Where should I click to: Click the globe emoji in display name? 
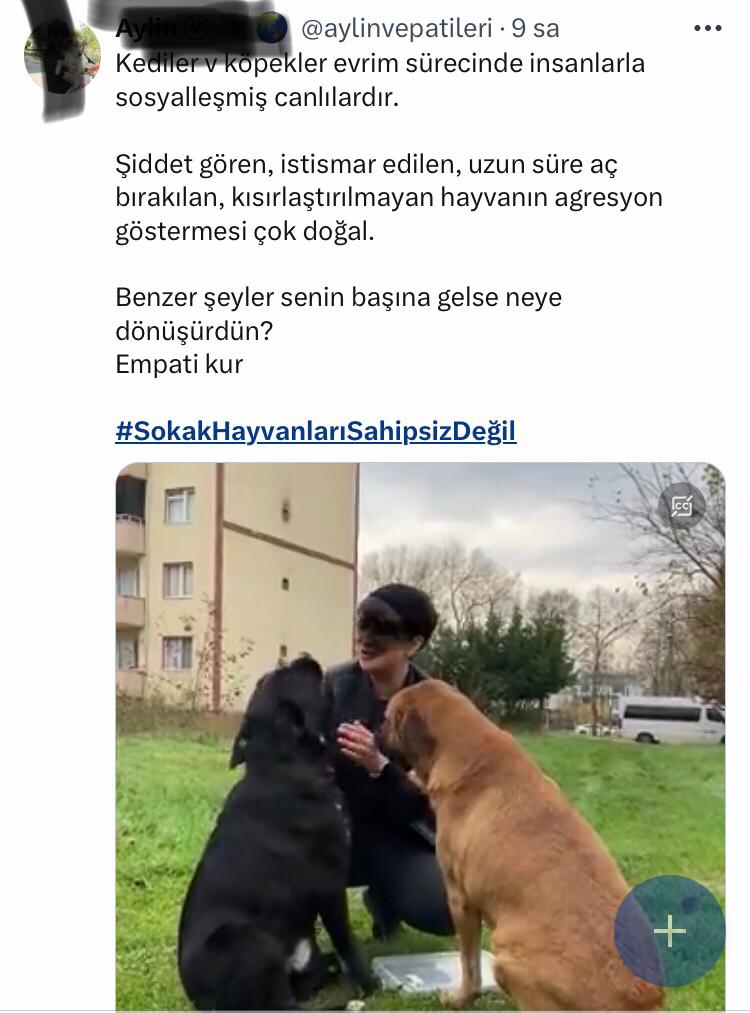click(x=272, y=28)
